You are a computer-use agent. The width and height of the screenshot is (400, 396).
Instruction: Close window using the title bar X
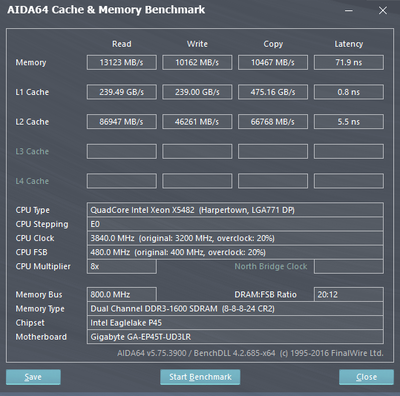tap(383, 11)
